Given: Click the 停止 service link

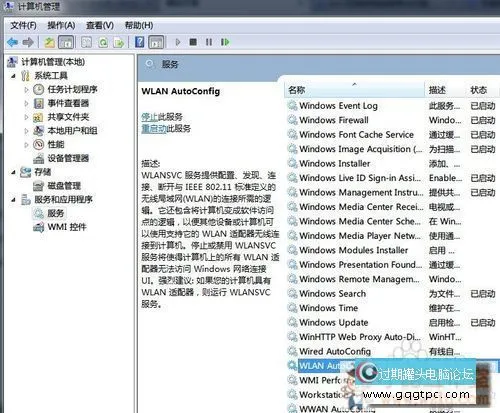Looking at the screenshot, I should click(149, 117).
